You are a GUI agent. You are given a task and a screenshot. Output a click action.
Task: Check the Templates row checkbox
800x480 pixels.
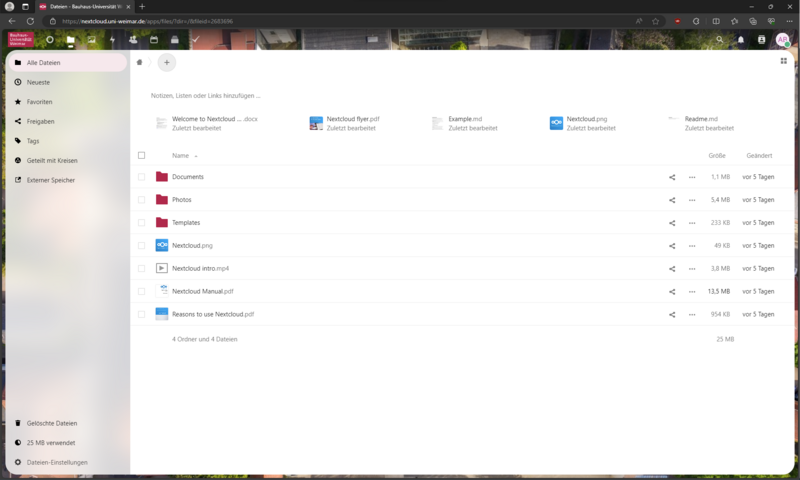point(141,223)
